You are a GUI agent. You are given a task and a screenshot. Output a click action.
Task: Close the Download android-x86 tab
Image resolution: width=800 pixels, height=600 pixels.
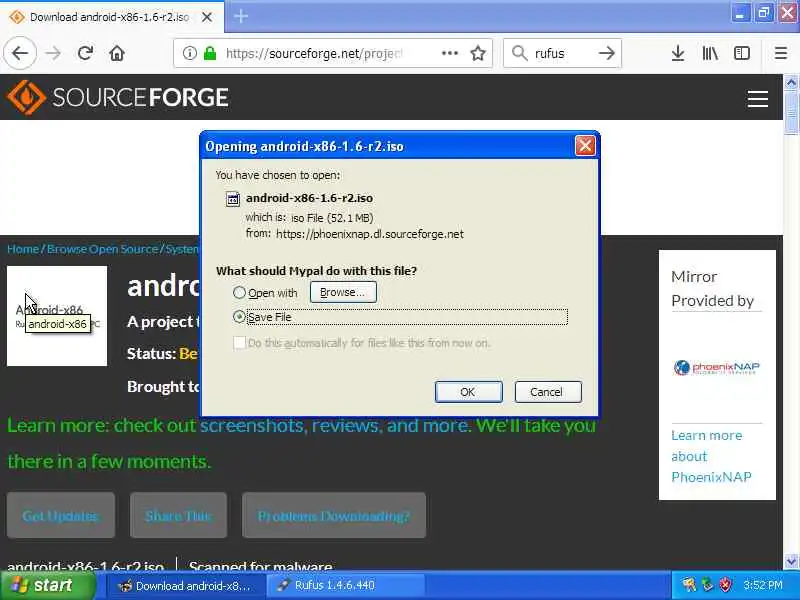(207, 17)
